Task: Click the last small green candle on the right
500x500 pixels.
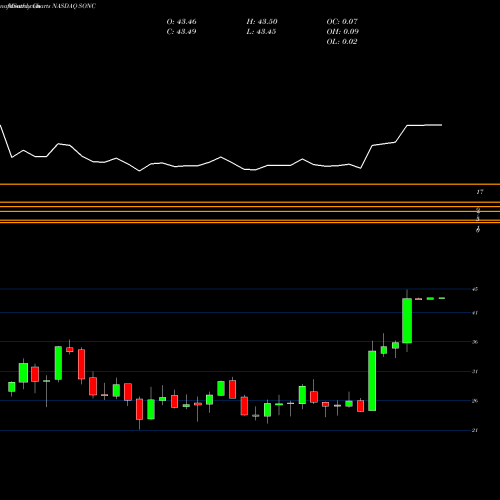Action: point(442,298)
